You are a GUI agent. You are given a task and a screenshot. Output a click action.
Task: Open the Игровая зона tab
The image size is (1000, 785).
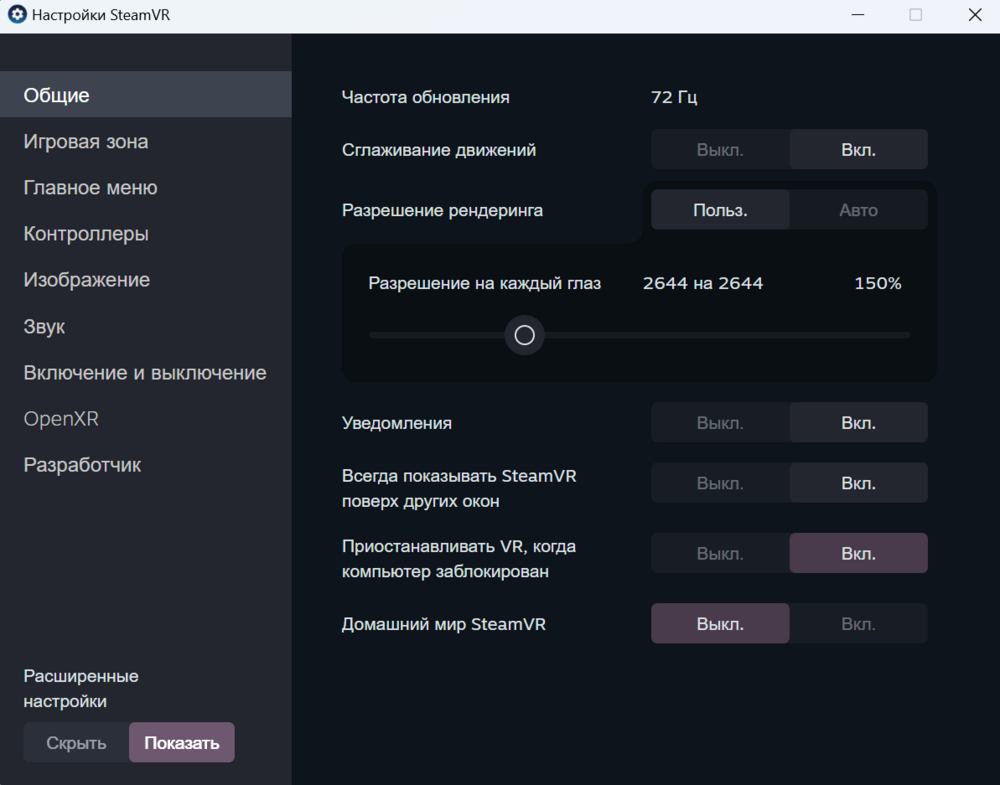coord(86,142)
